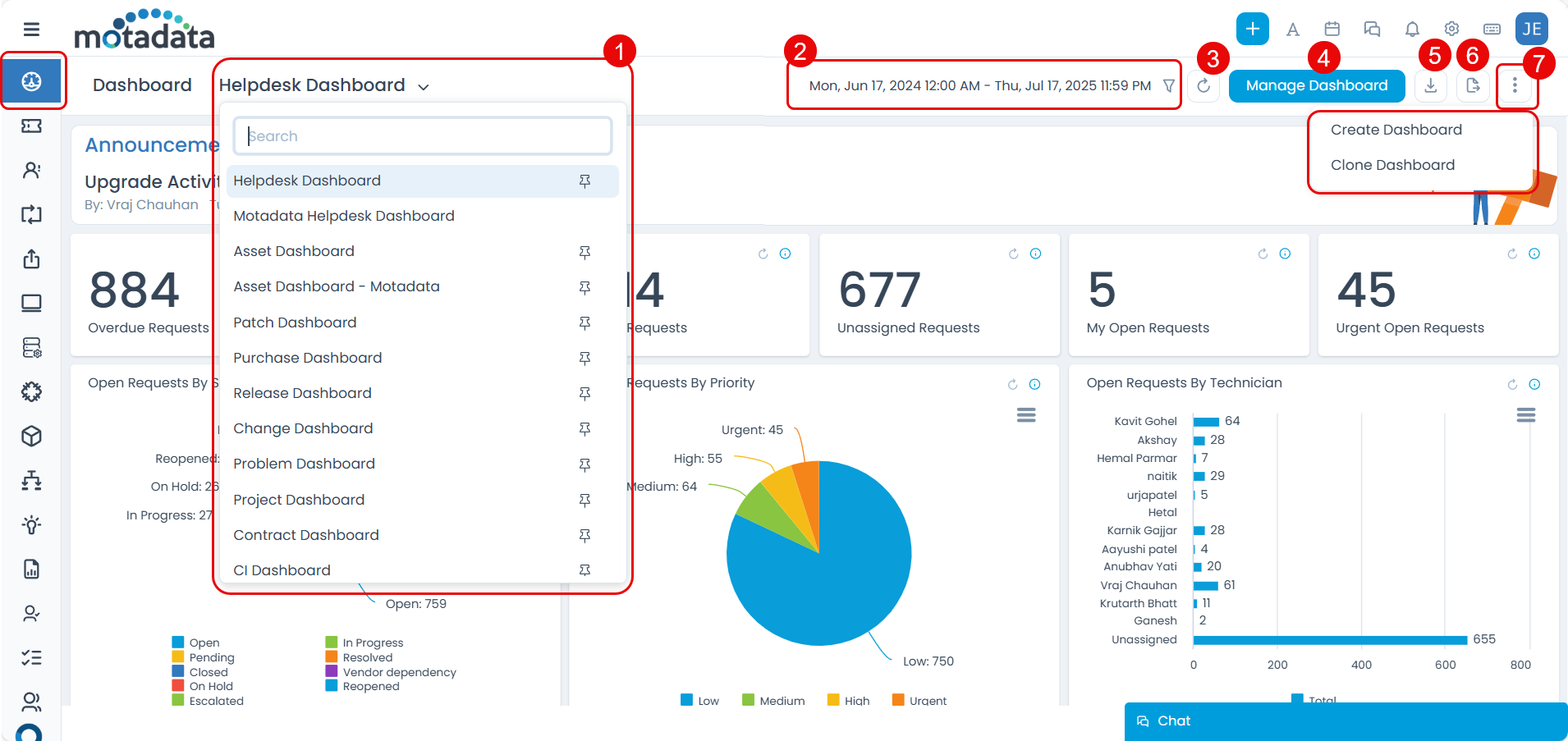
Task: Toggle pin for Asset Dashboard
Action: pos(585,252)
